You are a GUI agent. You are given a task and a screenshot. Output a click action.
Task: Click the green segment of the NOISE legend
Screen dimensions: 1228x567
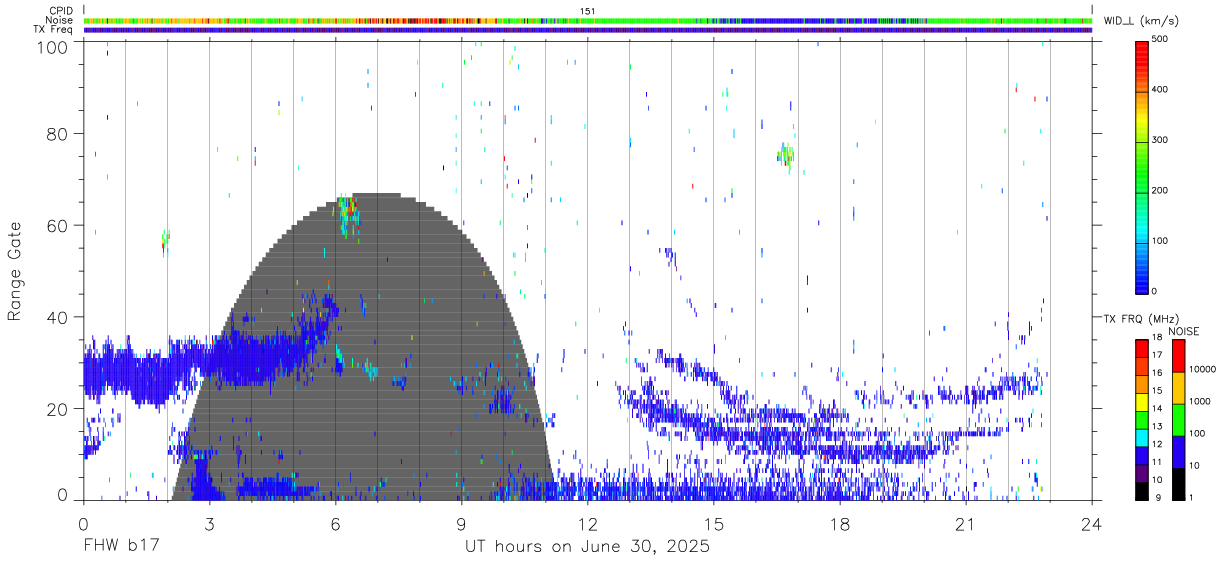[1178, 420]
